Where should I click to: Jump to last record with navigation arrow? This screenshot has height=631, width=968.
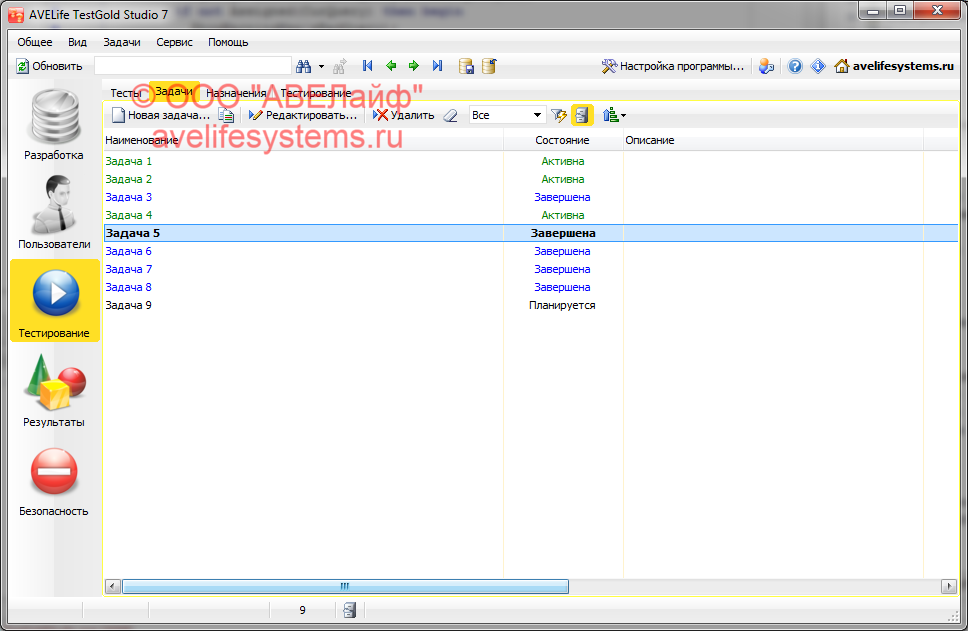pyautogui.click(x=437, y=66)
